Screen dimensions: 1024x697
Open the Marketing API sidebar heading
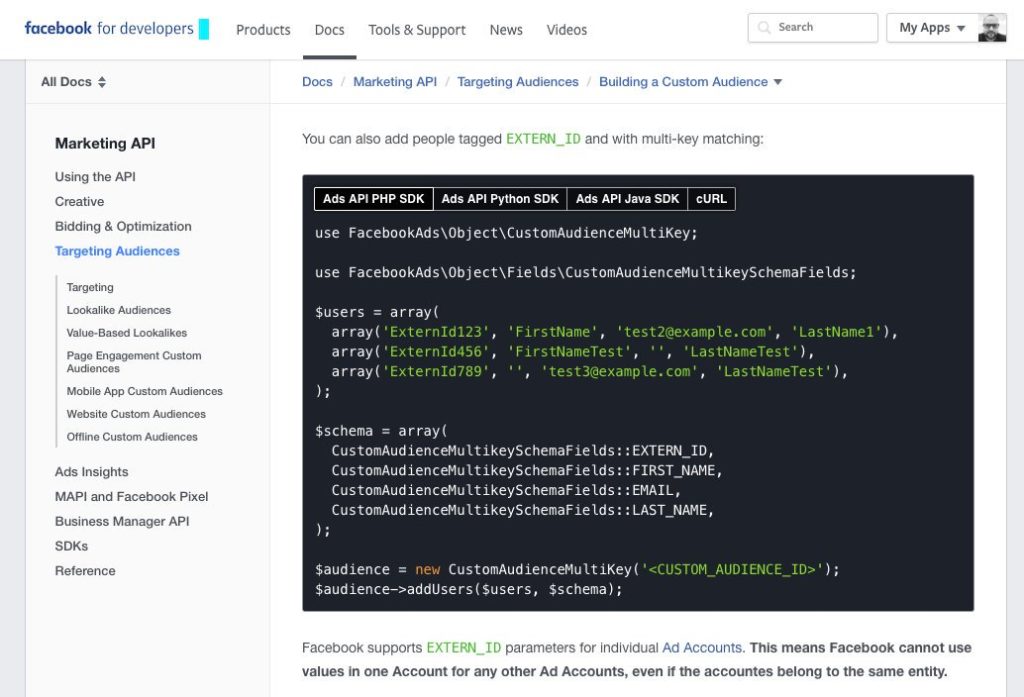click(105, 143)
